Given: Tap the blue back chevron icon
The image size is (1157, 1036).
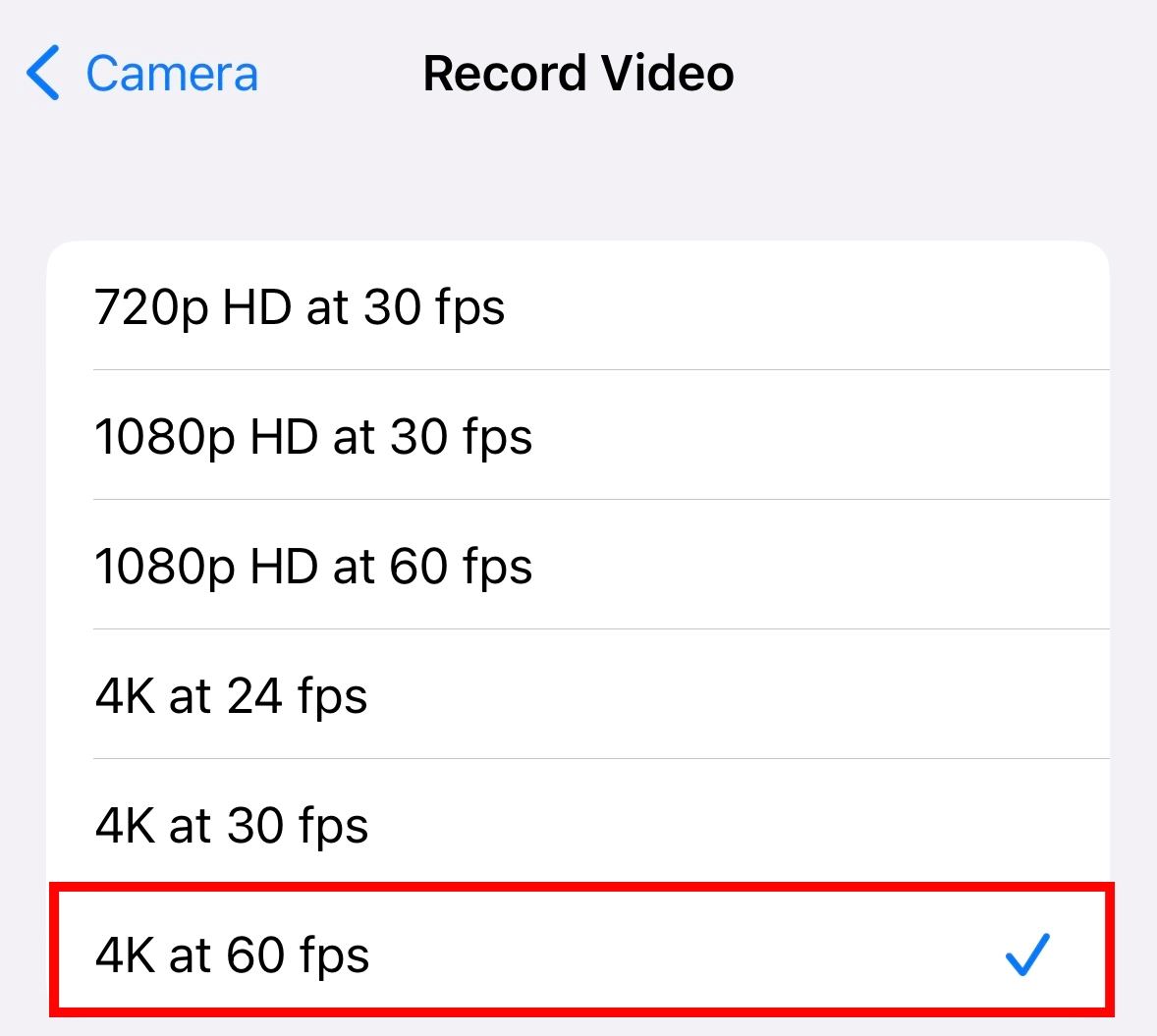Looking at the screenshot, I should (43, 73).
